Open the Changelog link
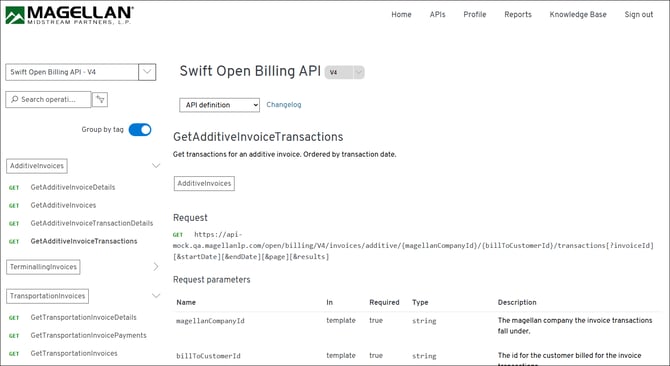This screenshot has width=670, height=366. 284,105
